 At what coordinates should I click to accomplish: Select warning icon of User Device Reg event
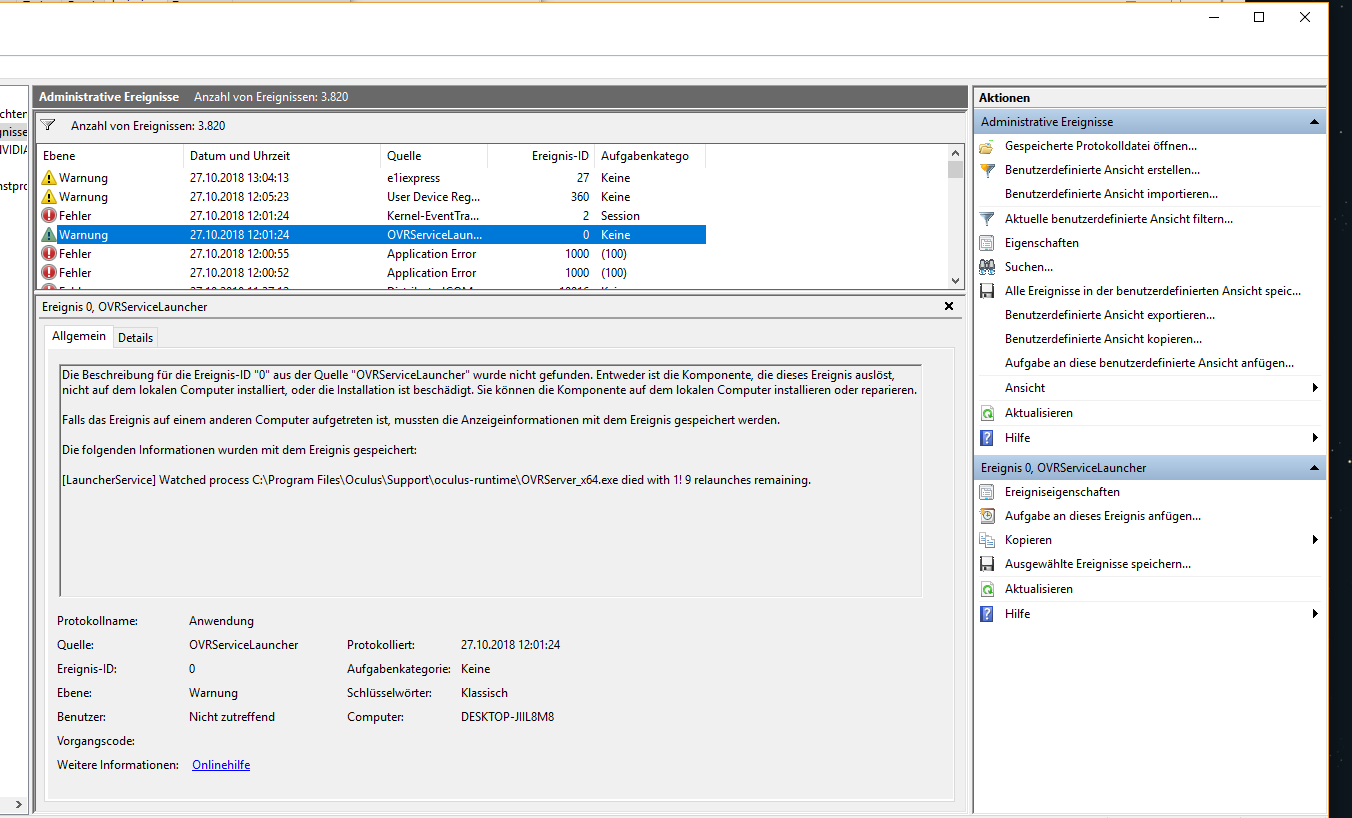[49, 197]
